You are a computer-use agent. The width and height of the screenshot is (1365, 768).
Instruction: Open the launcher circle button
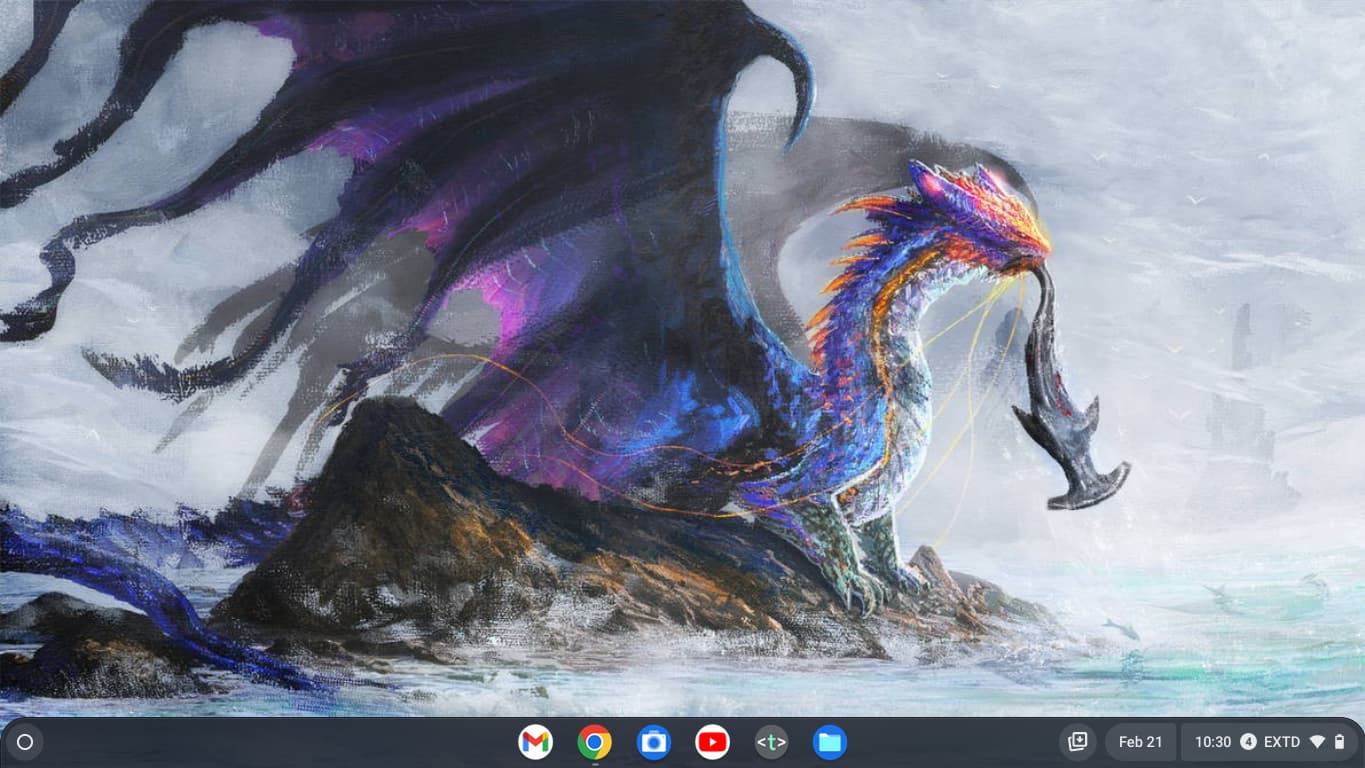[x=26, y=742]
